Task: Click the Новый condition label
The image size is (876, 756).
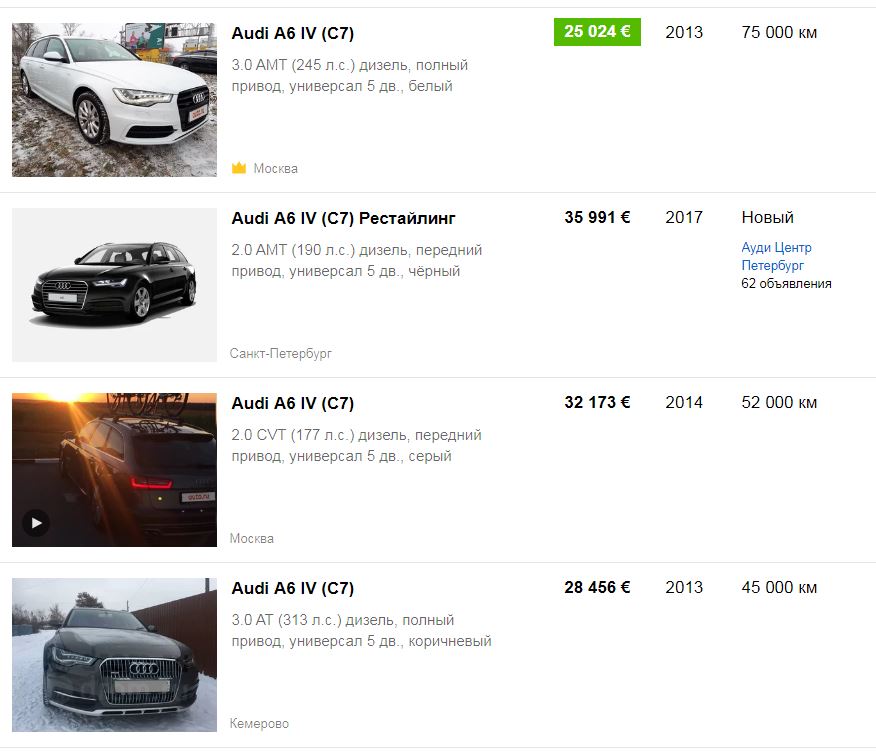Action: click(x=767, y=217)
